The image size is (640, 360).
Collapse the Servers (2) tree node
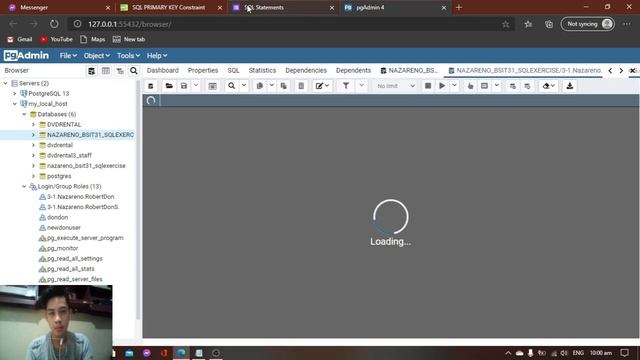(5, 83)
